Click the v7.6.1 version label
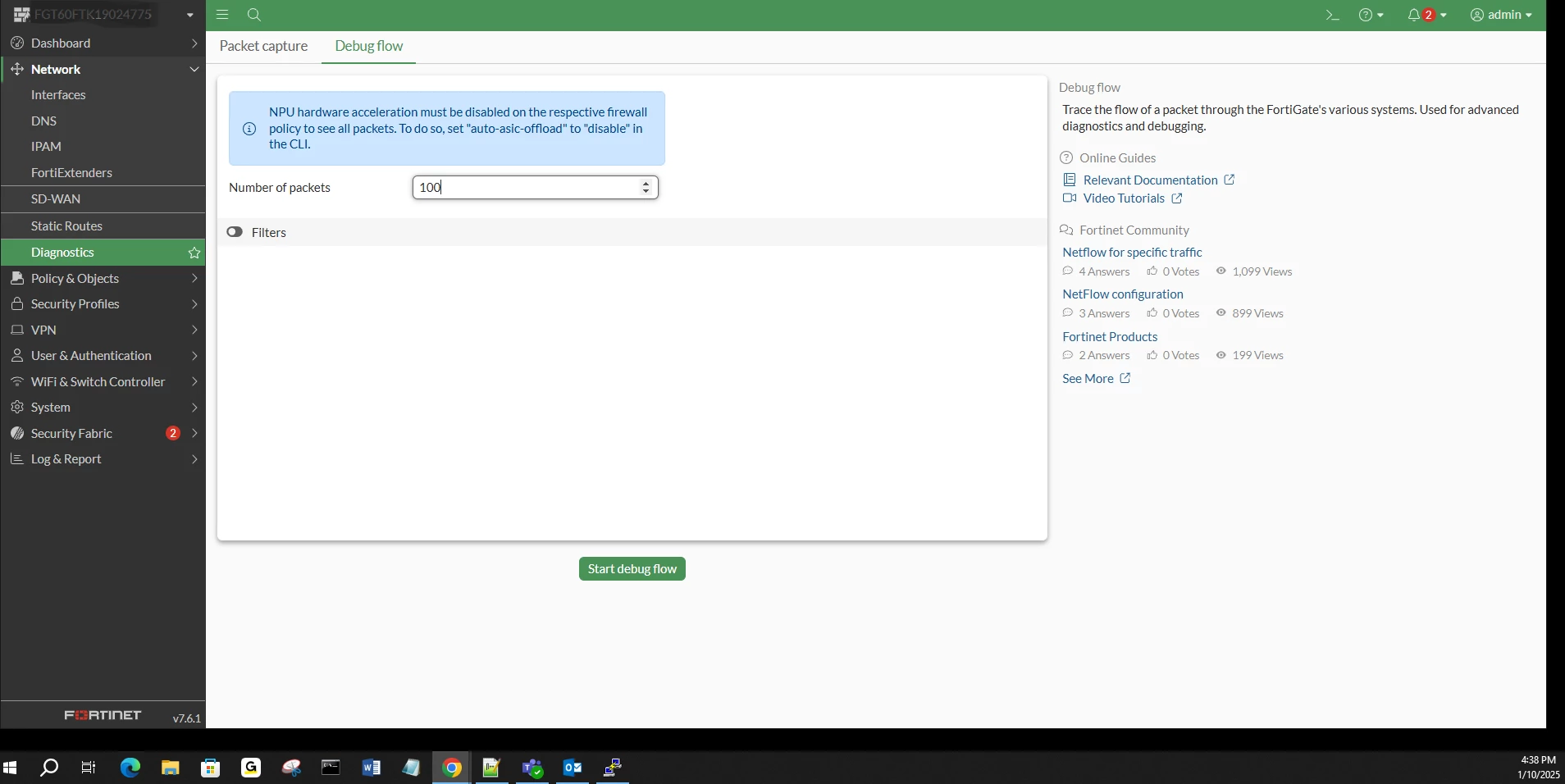 point(186,718)
